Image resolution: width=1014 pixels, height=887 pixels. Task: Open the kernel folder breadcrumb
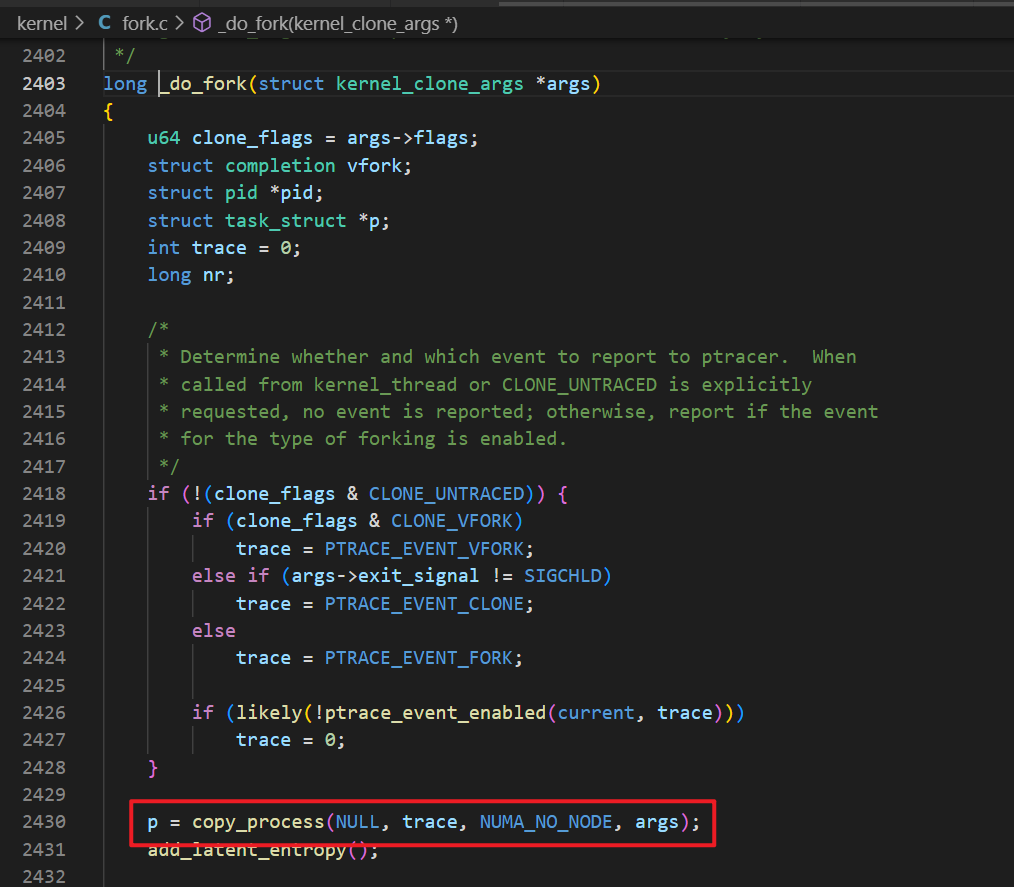[x=42, y=24]
